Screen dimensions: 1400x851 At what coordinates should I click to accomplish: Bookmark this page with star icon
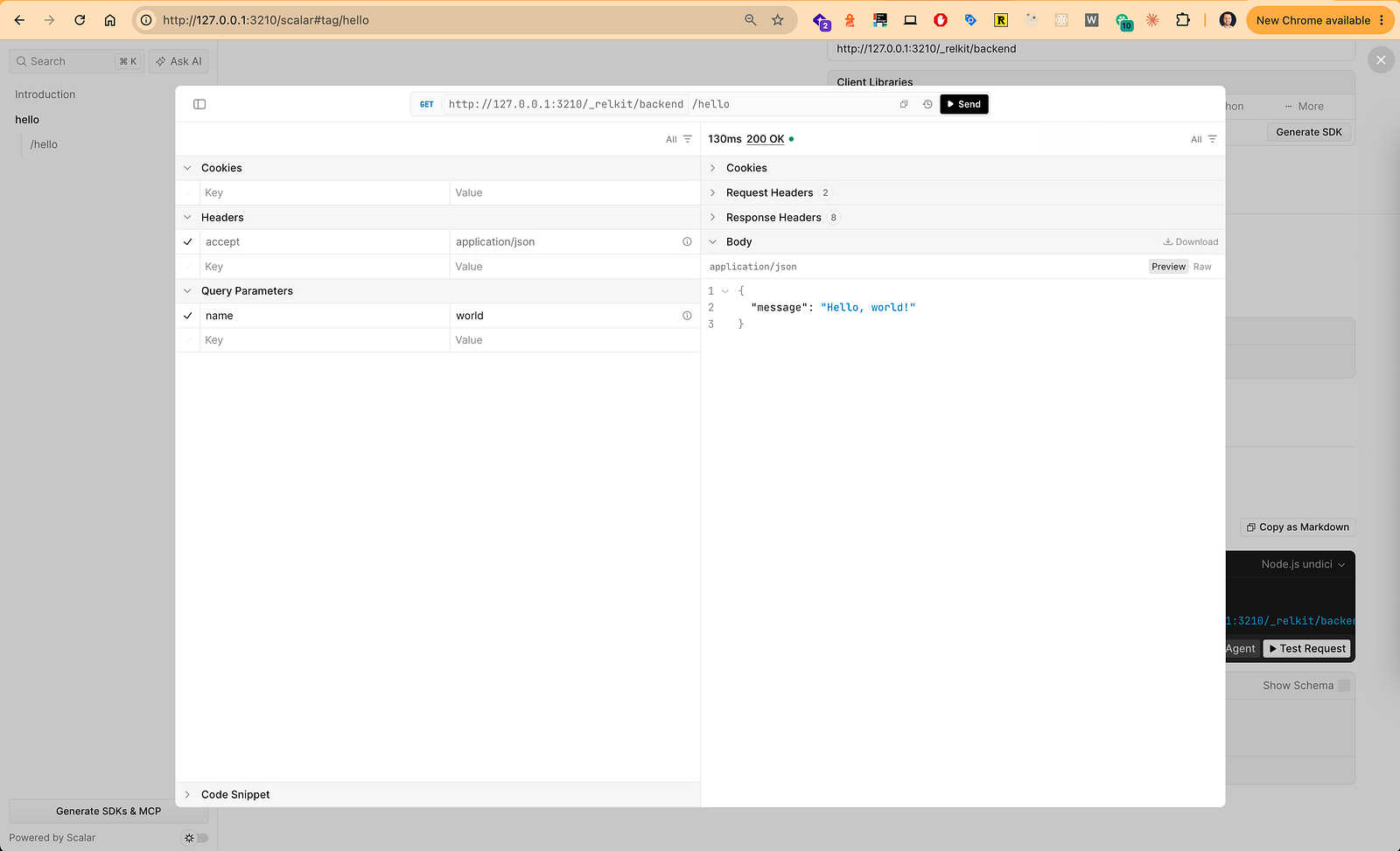778,20
